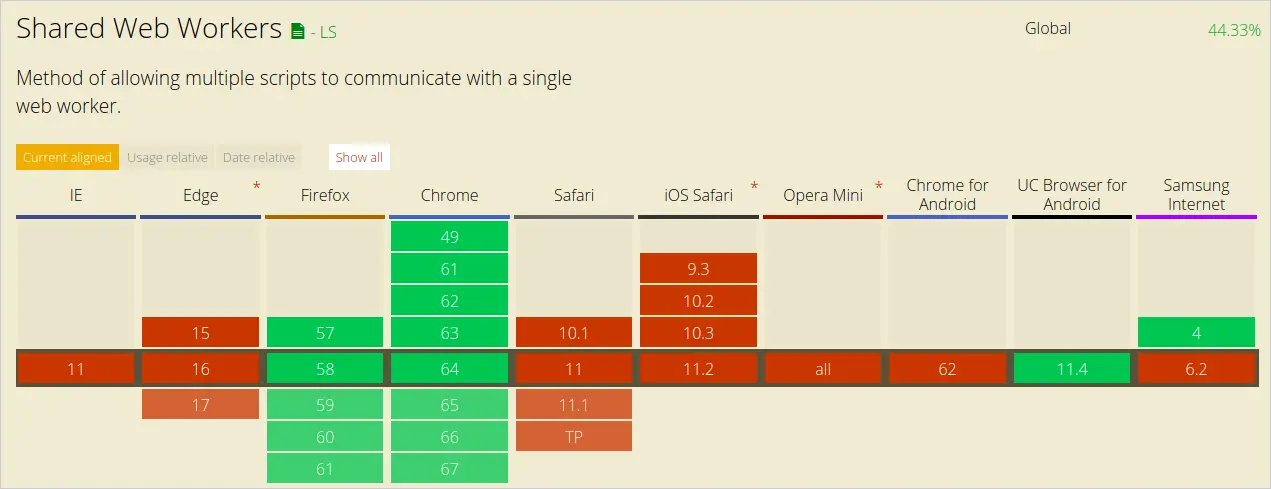Click the Firefox column header
This screenshot has width=1271, height=489.
[x=325, y=195]
